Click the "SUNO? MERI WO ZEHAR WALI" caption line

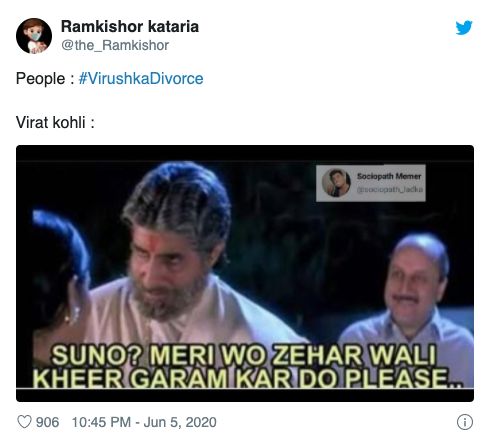pyautogui.click(x=244, y=355)
